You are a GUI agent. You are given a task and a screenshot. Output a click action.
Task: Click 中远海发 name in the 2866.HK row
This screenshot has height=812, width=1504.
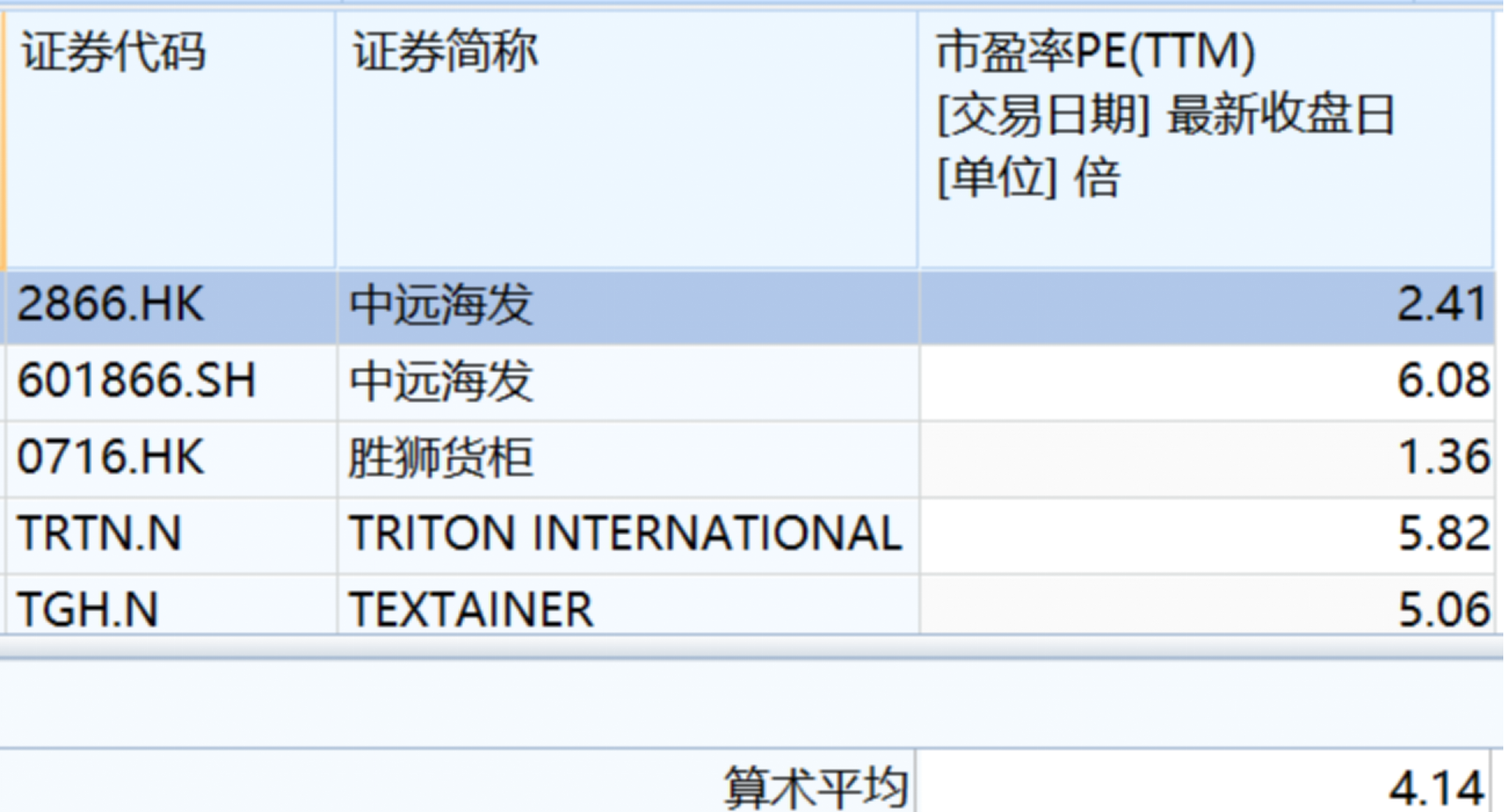(x=441, y=305)
